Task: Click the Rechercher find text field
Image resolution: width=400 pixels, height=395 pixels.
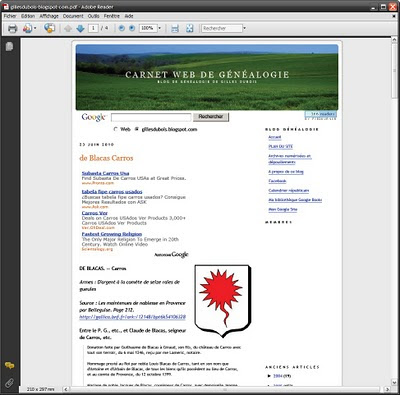Action: click(222, 28)
